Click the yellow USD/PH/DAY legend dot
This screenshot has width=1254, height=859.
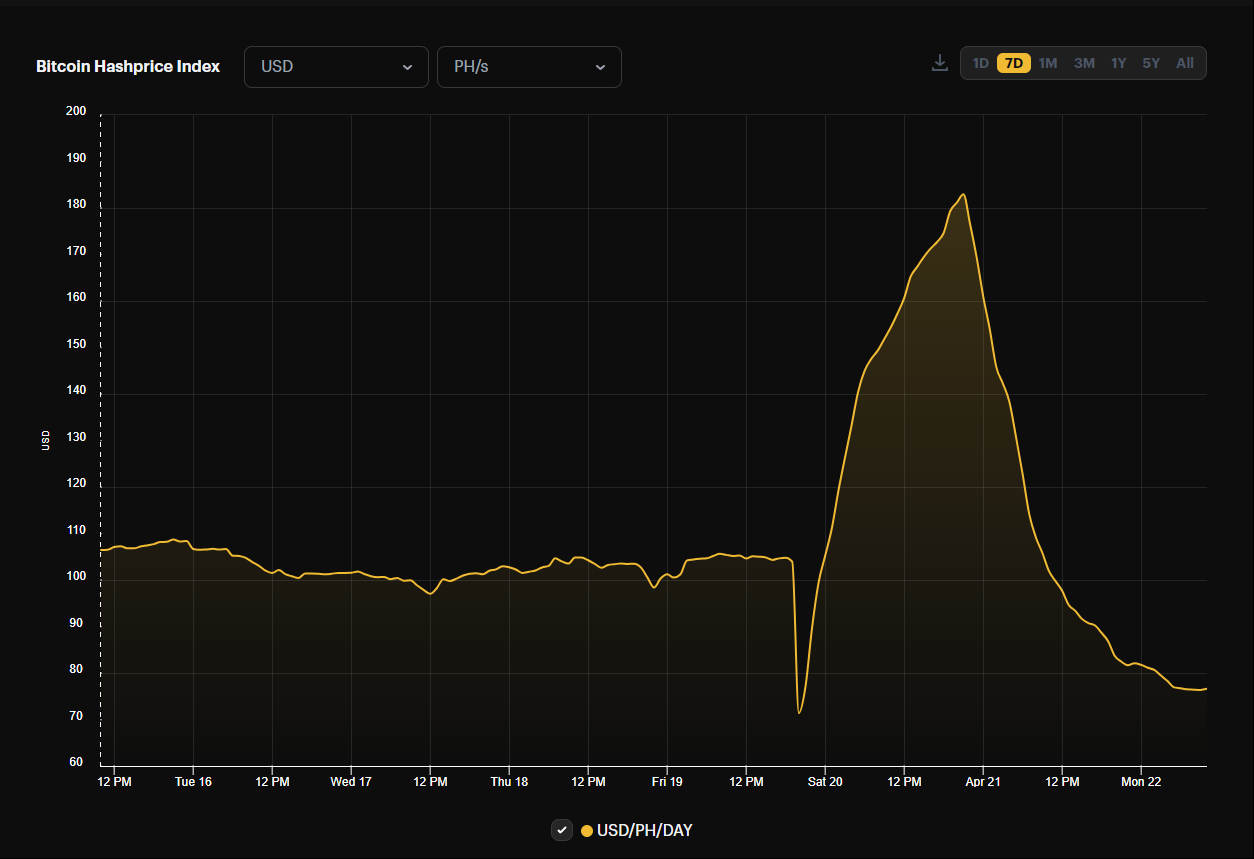pyautogui.click(x=587, y=831)
